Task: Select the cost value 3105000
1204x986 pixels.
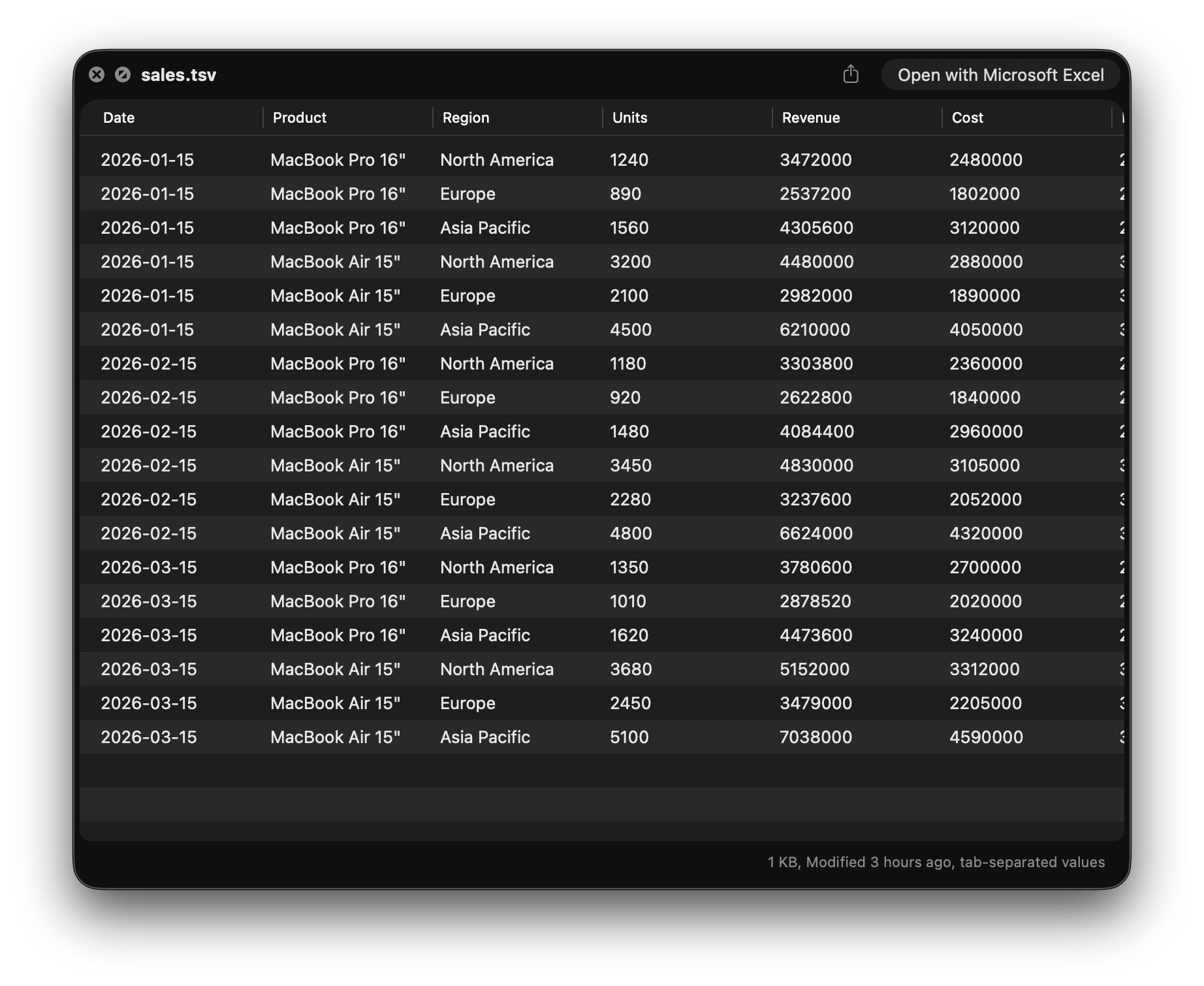Action: pyautogui.click(x=985, y=466)
